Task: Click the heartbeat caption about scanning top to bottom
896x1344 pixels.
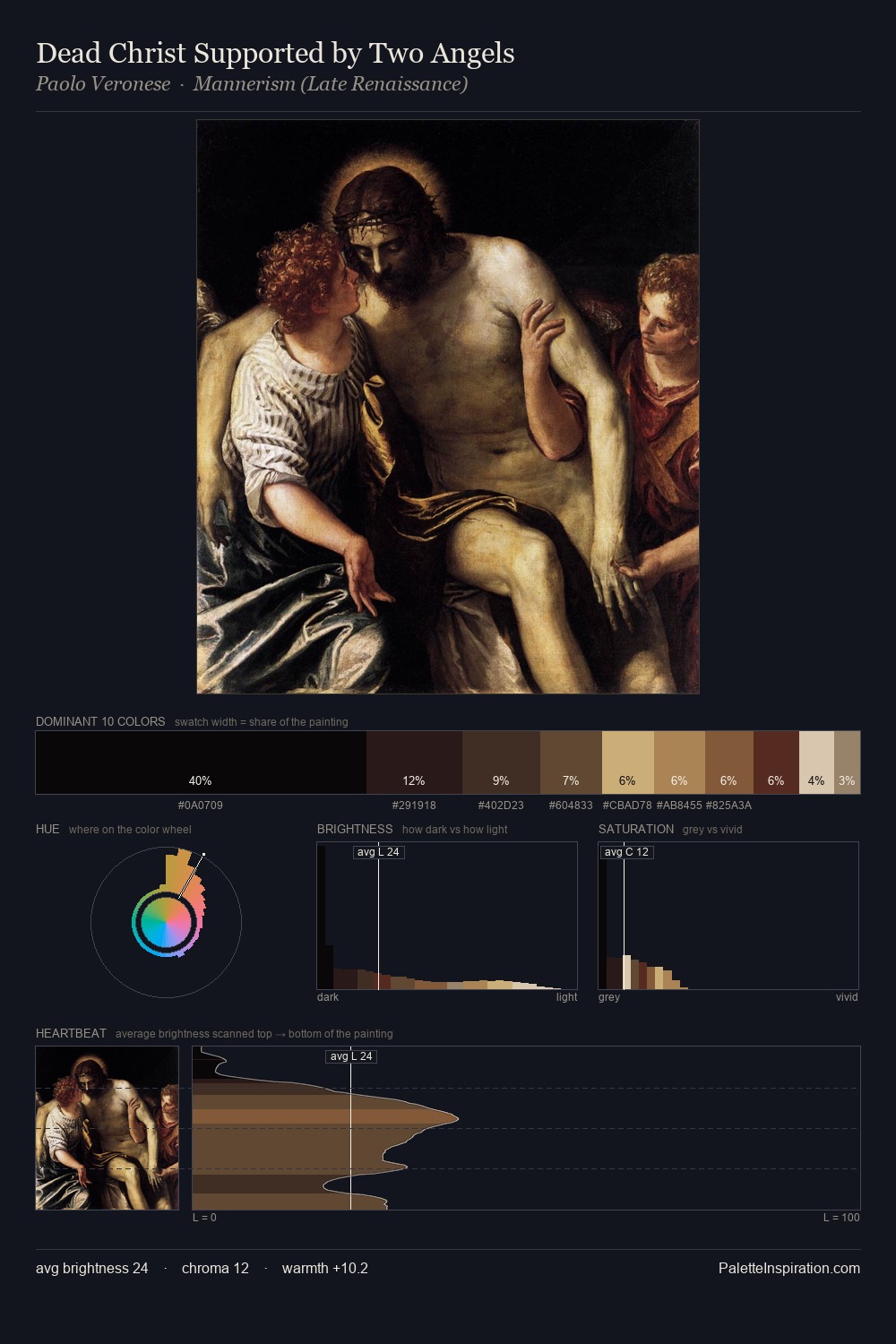Action: pyautogui.click(x=254, y=1034)
